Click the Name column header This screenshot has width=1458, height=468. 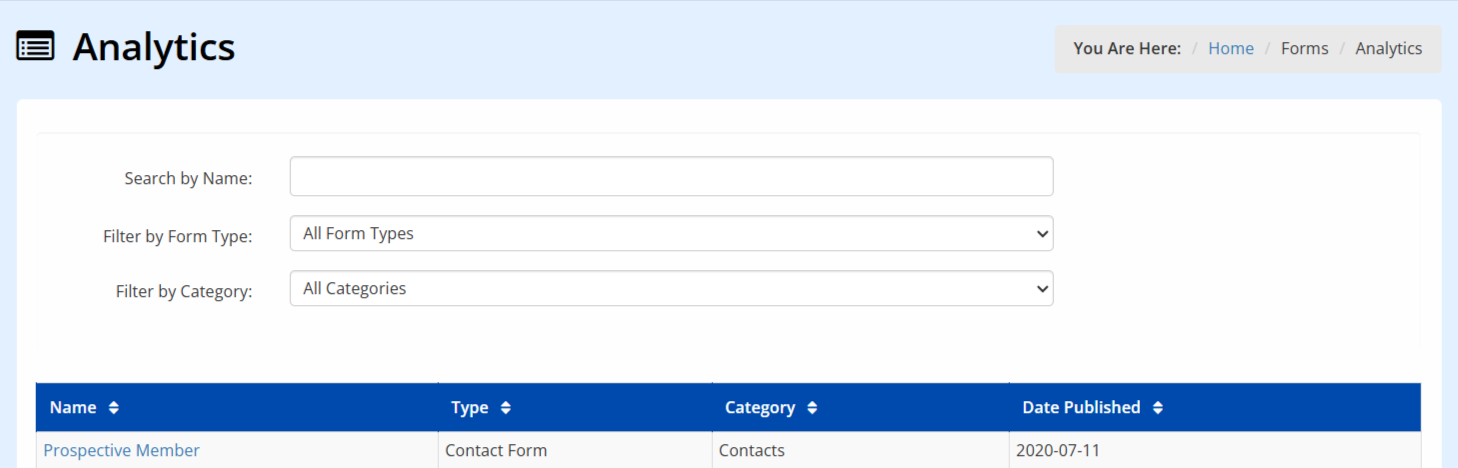point(73,408)
